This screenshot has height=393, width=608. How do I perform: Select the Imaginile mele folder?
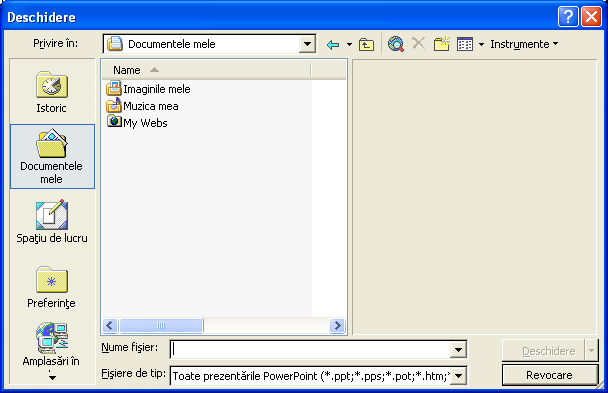pos(149,89)
